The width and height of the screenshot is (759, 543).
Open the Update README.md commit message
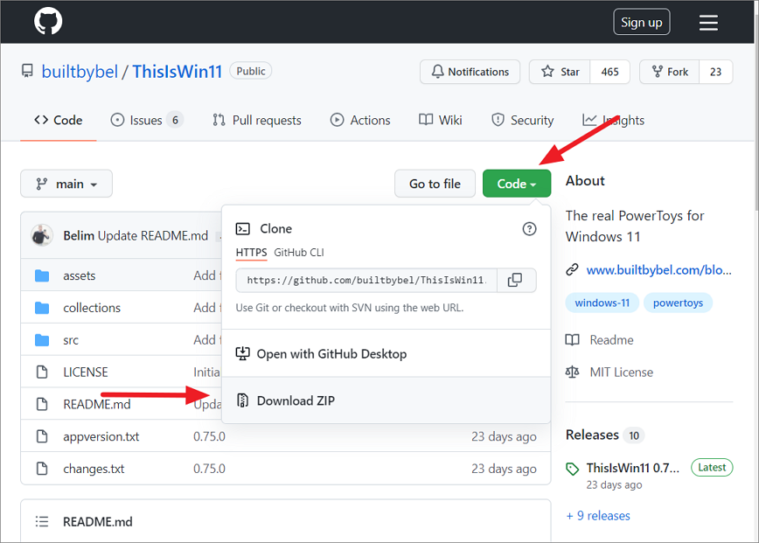pyautogui.click(x=153, y=236)
